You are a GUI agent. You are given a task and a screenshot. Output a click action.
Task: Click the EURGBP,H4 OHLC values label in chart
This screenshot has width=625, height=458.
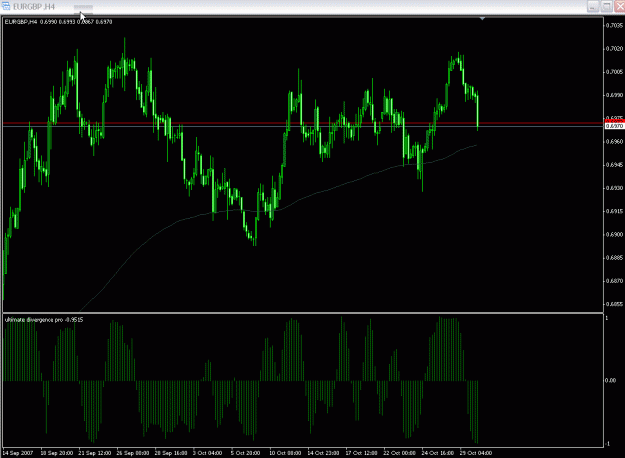[x=58, y=22]
